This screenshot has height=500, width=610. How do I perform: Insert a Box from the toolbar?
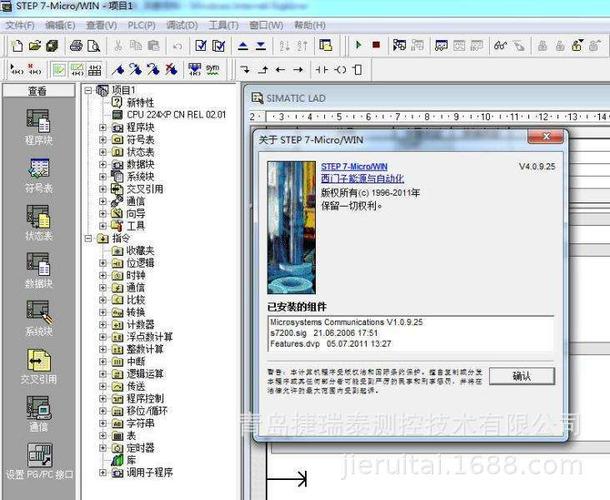pos(358,70)
